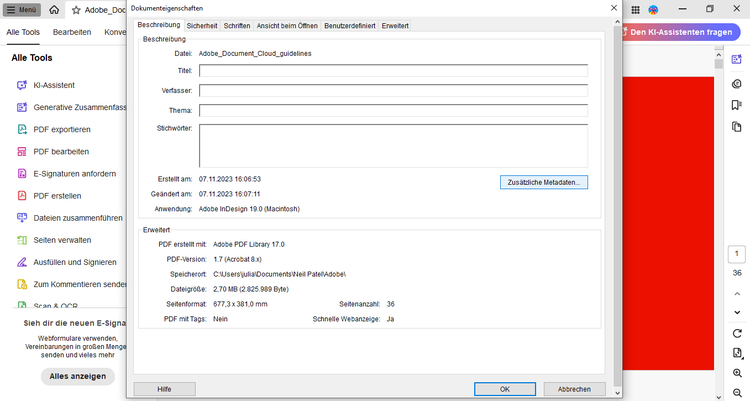Open the Benutzerdefiniert tab
The image size is (750, 401).
point(350,26)
